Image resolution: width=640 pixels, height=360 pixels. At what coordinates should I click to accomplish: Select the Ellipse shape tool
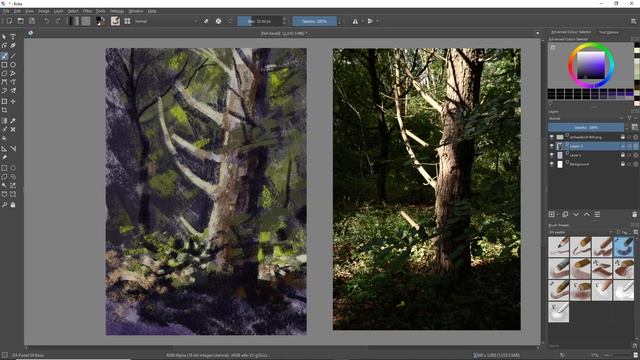point(13,65)
